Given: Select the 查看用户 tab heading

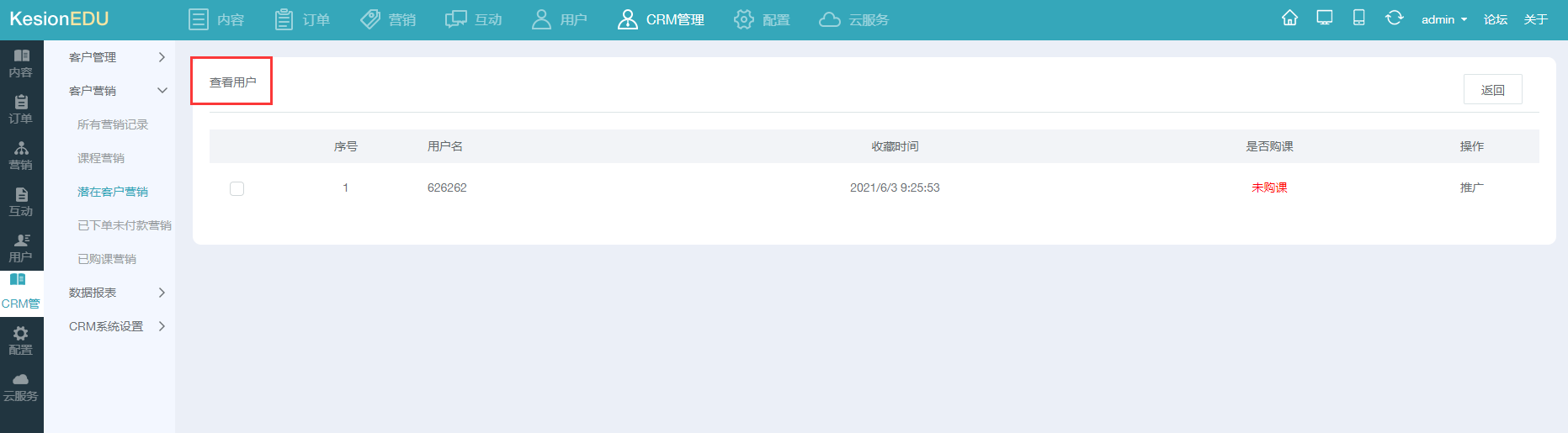Looking at the screenshot, I should (232, 82).
